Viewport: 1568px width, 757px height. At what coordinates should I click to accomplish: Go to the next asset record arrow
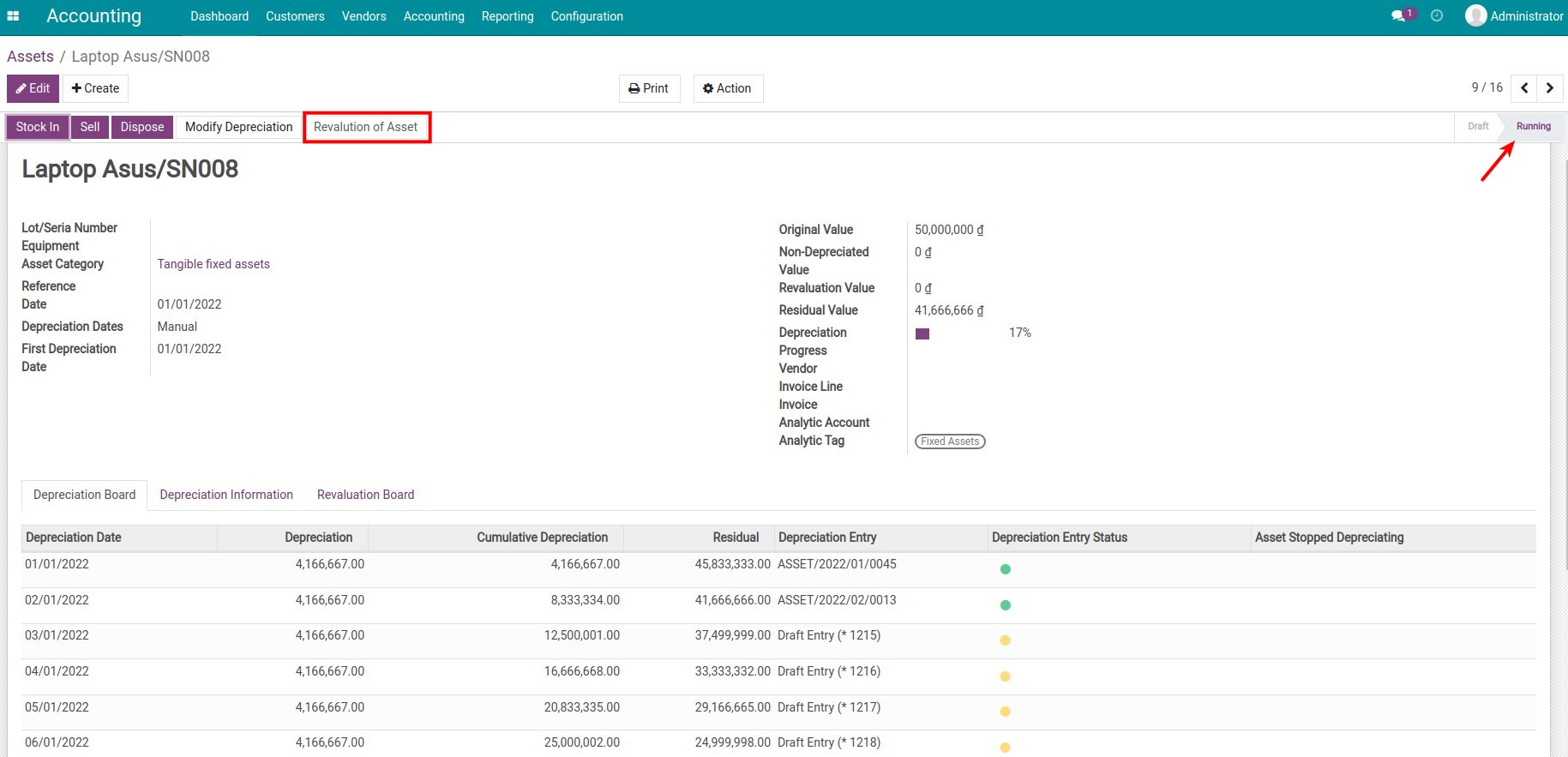1549,88
